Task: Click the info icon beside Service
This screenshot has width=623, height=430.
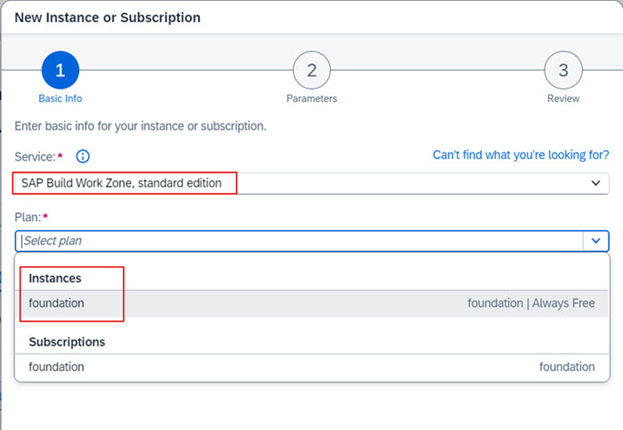Action: pos(83,156)
